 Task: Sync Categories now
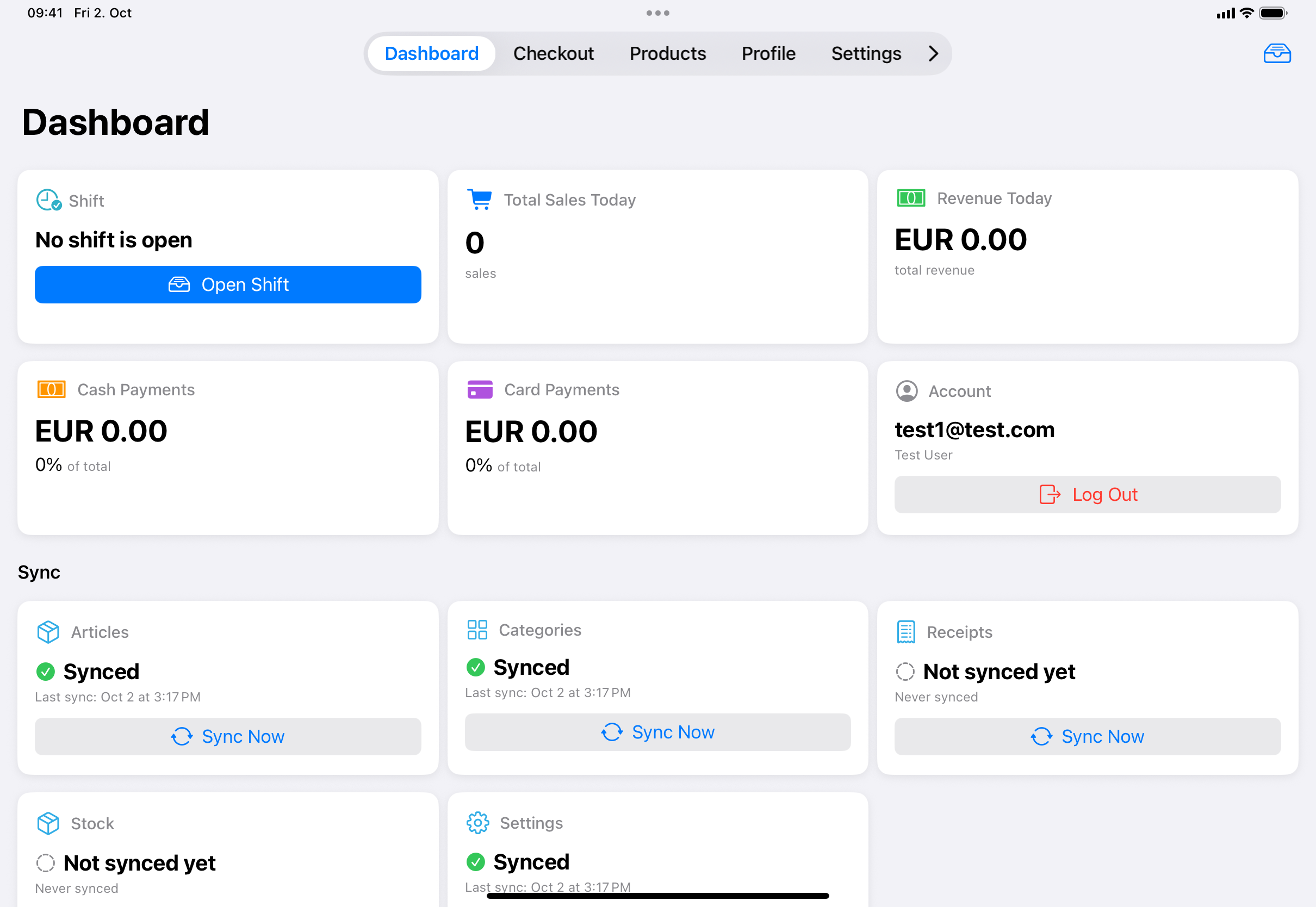click(x=657, y=732)
